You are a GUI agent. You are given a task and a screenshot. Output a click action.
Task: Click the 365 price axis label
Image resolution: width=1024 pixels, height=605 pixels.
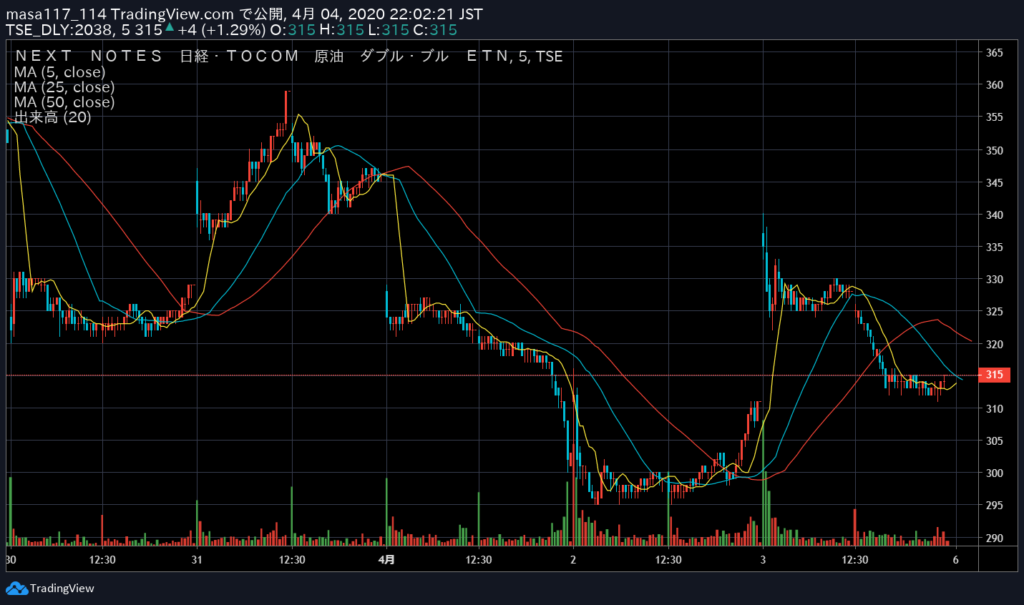point(994,53)
